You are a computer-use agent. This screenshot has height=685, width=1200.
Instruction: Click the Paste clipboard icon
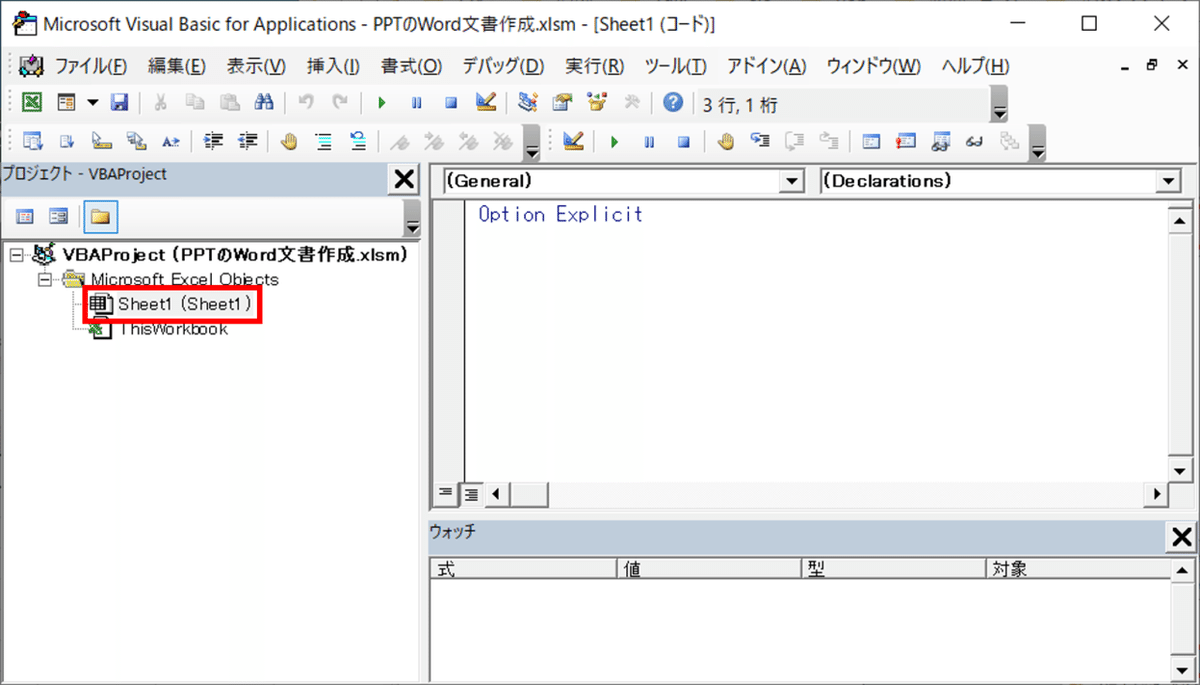click(x=229, y=103)
